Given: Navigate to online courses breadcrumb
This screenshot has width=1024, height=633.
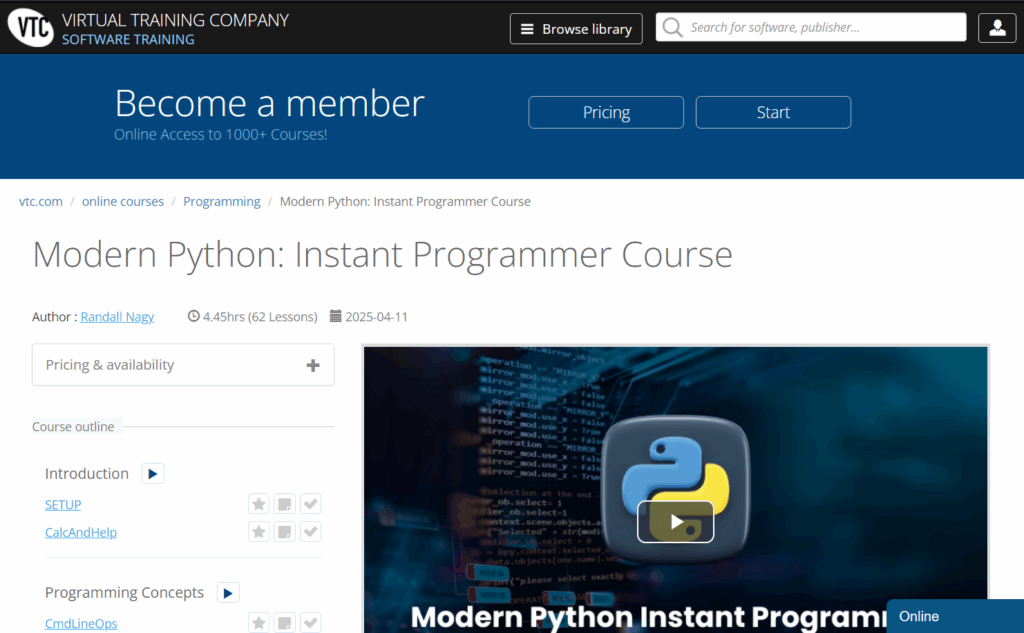Looking at the screenshot, I should (122, 201).
